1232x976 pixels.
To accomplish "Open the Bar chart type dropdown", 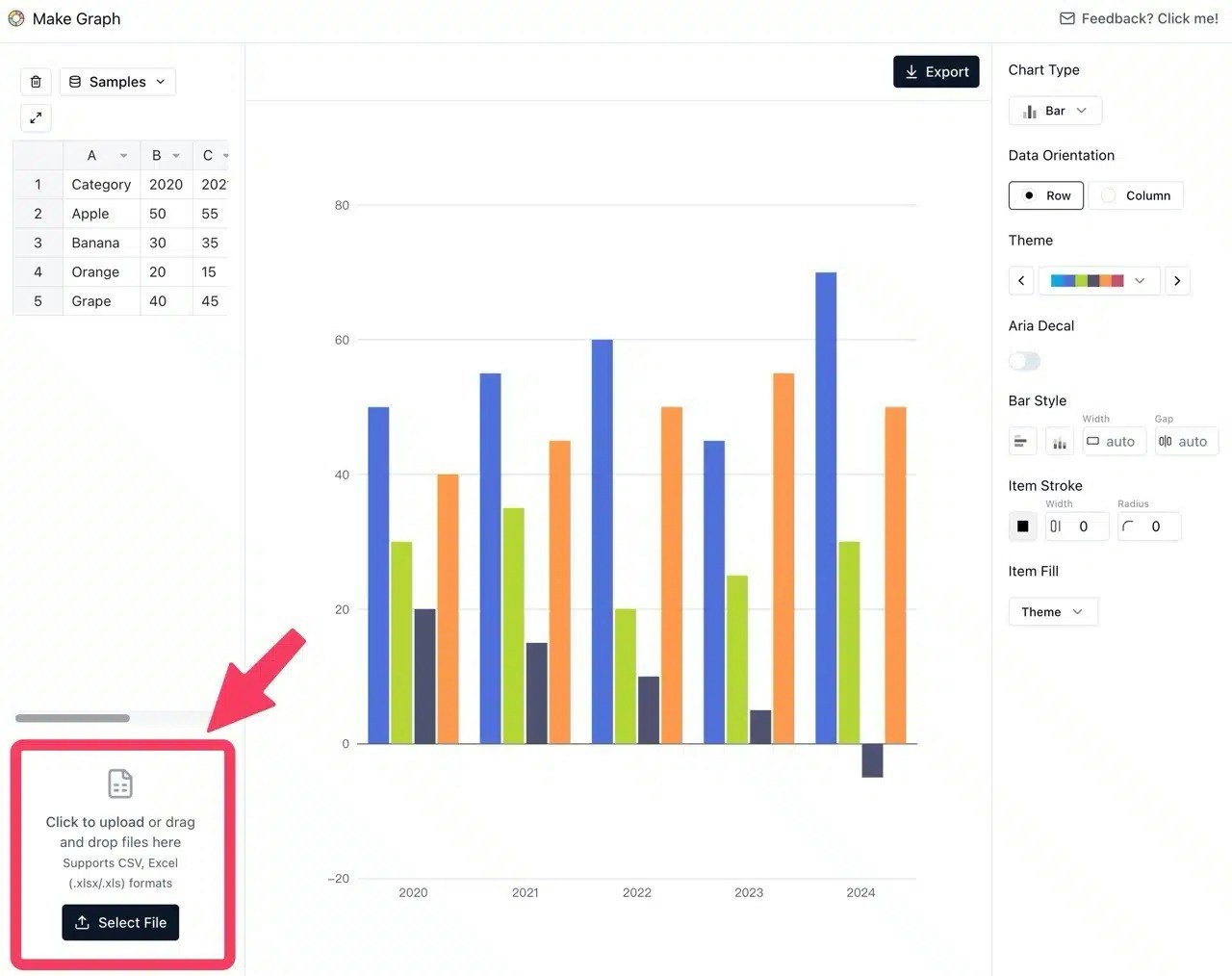I will coord(1055,111).
